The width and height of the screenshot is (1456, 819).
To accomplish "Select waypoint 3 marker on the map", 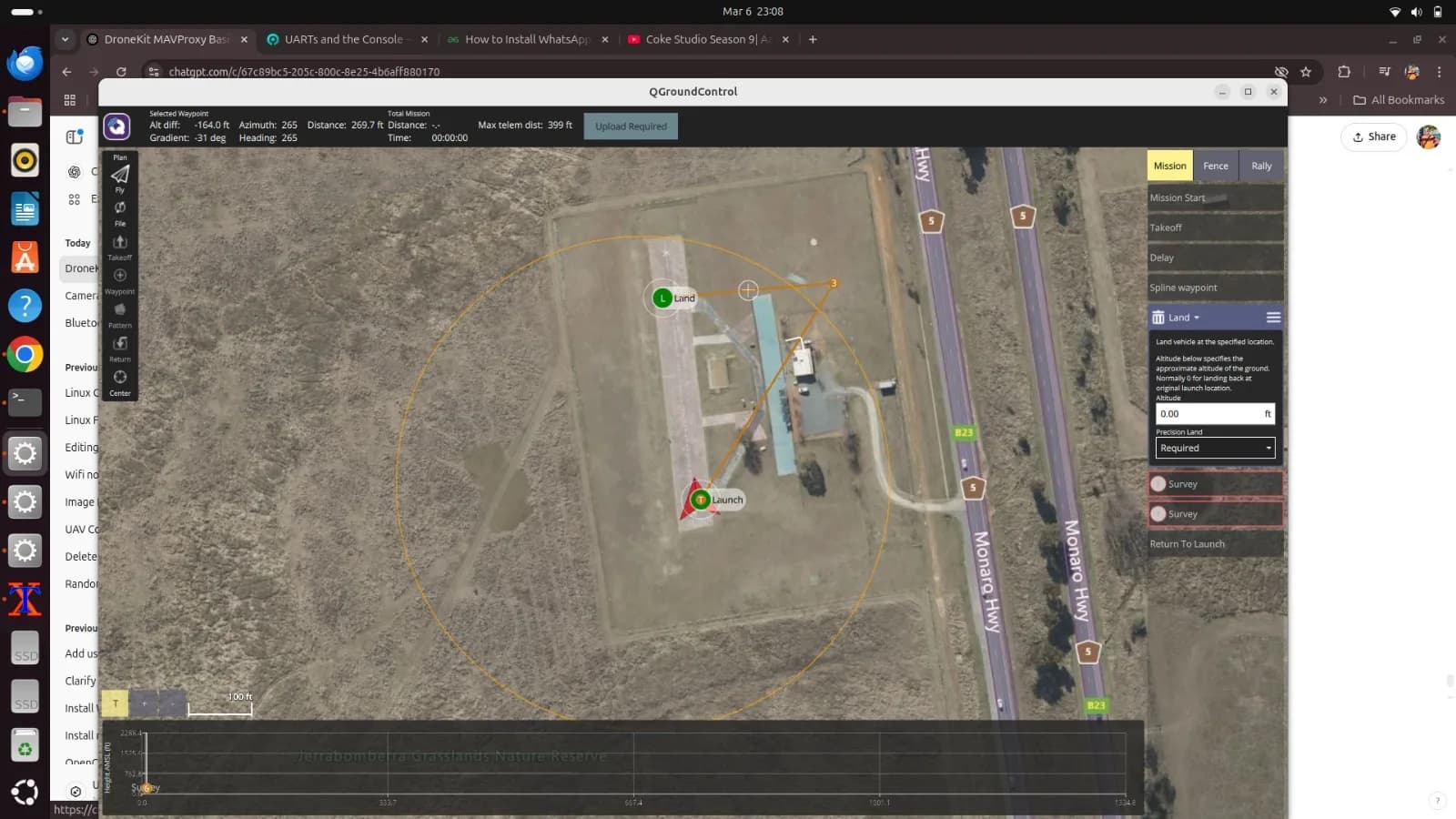I will point(833,283).
